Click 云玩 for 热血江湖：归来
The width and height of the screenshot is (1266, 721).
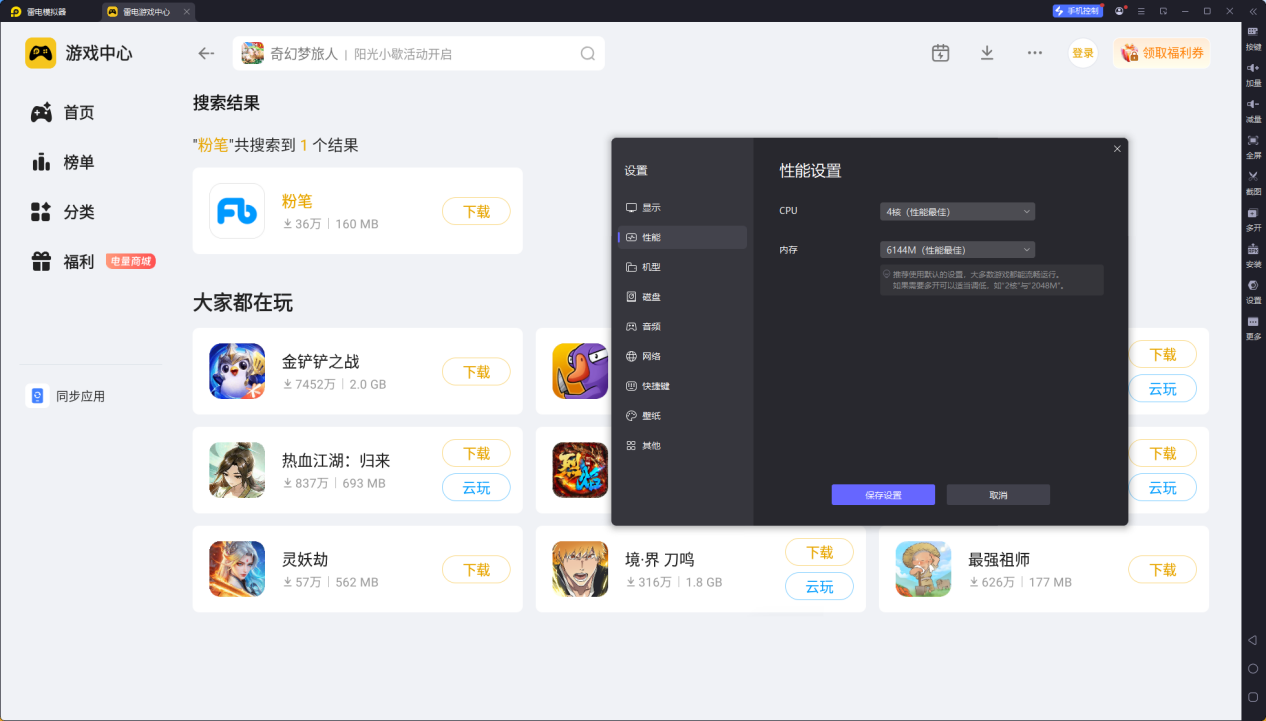[476, 487]
